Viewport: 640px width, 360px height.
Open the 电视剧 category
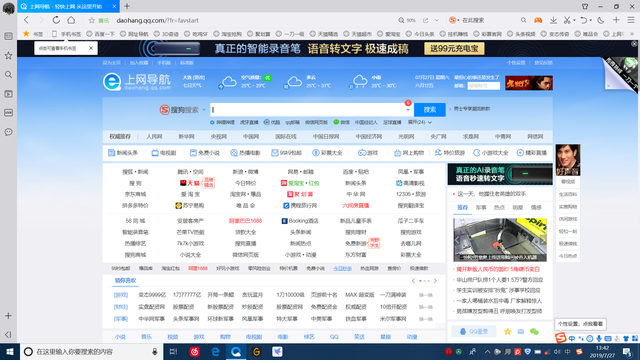pos(163,153)
